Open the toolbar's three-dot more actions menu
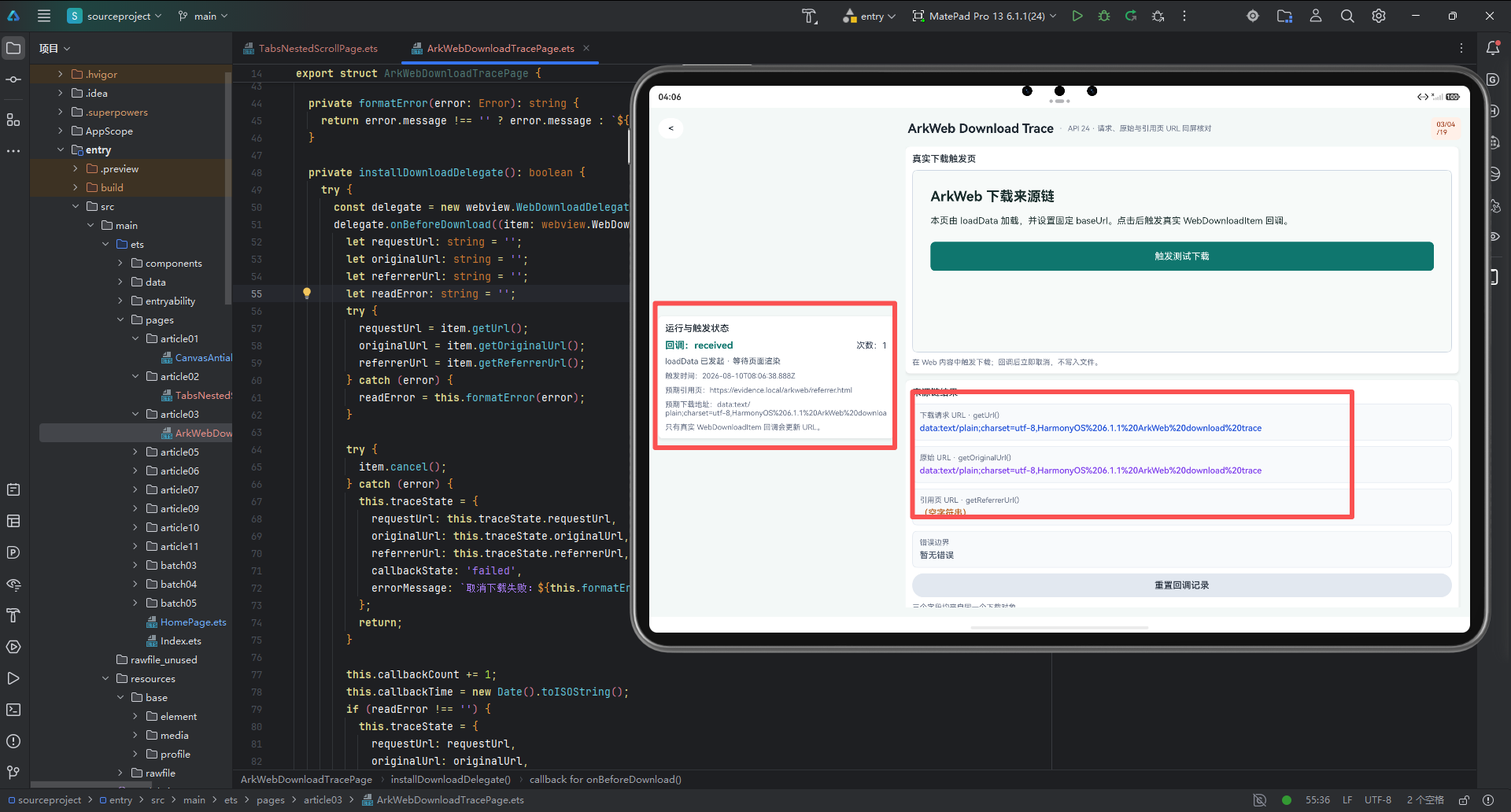This screenshot has height=812, width=1511. click(1184, 16)
